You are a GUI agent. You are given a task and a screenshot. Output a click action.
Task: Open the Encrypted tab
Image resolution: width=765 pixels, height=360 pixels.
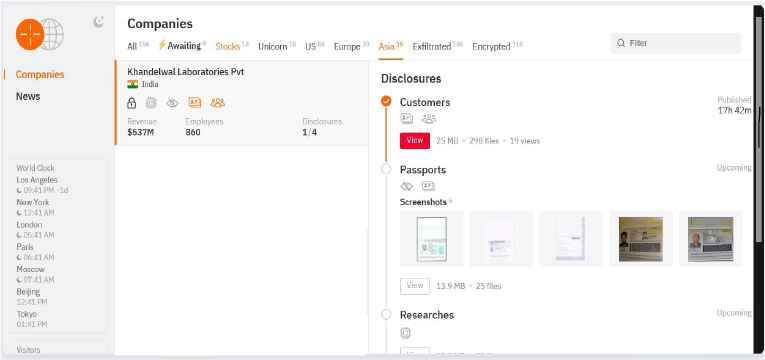click(x=497, y=46)
